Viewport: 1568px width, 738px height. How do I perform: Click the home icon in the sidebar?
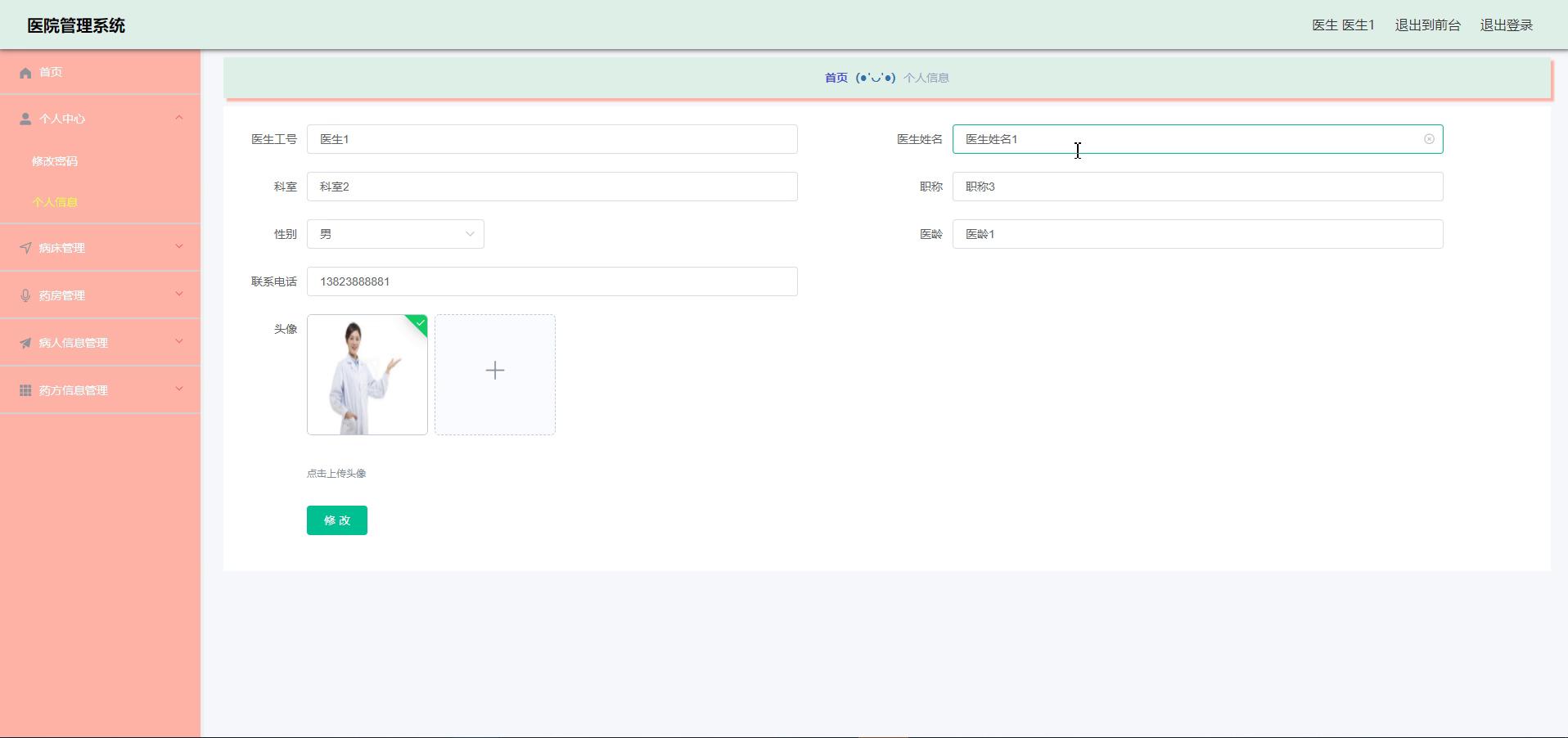[x=25, y=73]
